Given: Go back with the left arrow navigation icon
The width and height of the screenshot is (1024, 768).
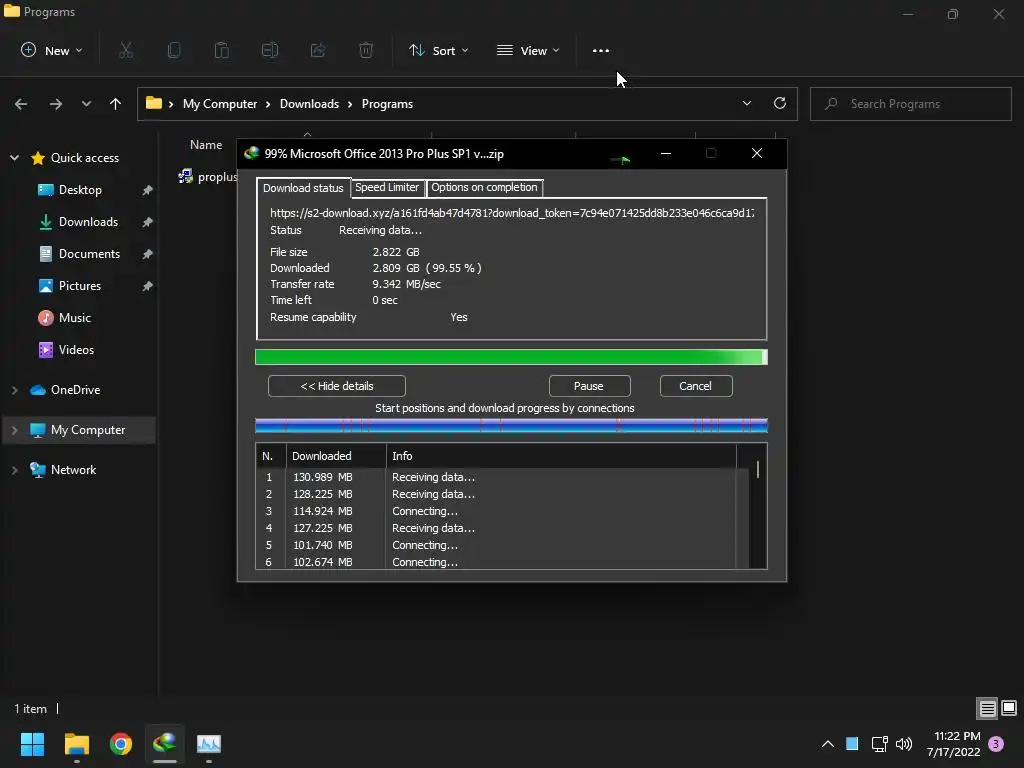Looking at the screenshot, I should pyautogui.click(x=21, y=104).
